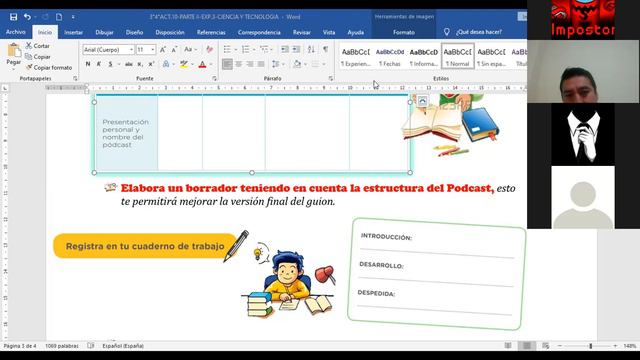Toggle subscript formatting
640x360 pixels.
tap(140, 64)
